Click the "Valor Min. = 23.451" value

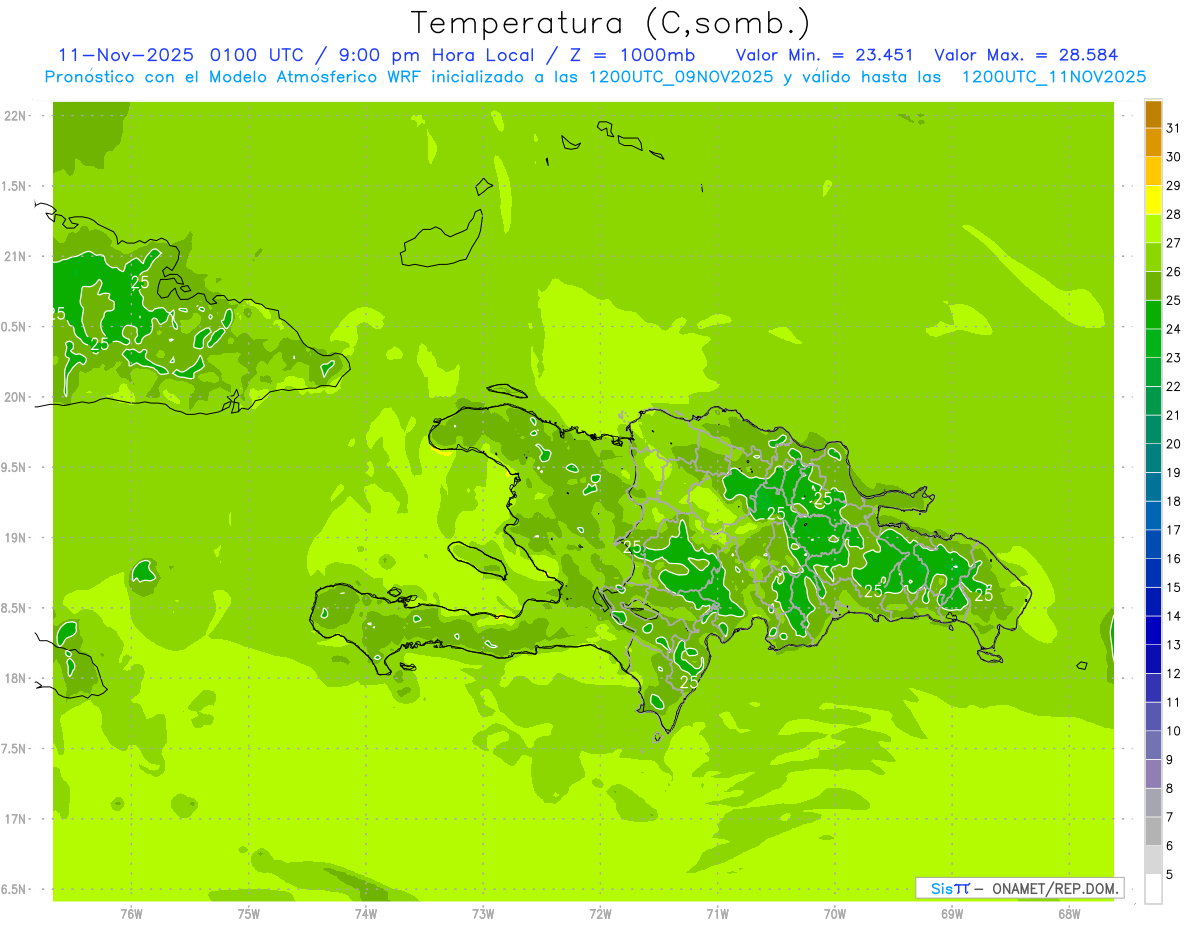click(x=824, y=55)
